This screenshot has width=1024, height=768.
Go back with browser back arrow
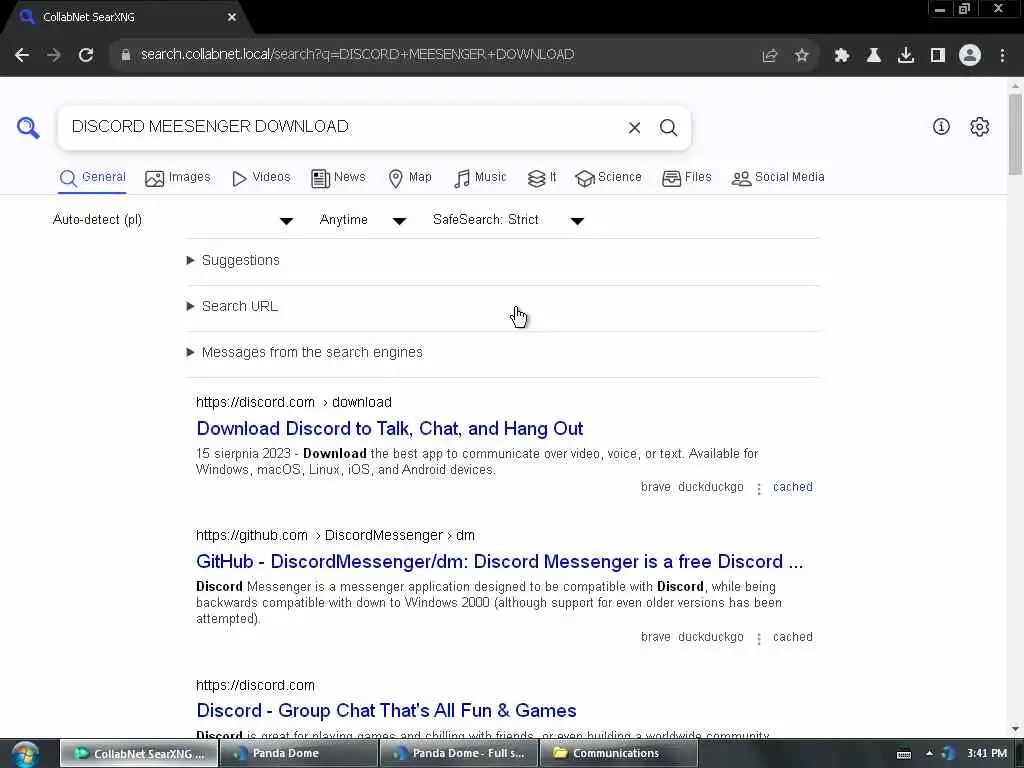click(x=22, y=55)
